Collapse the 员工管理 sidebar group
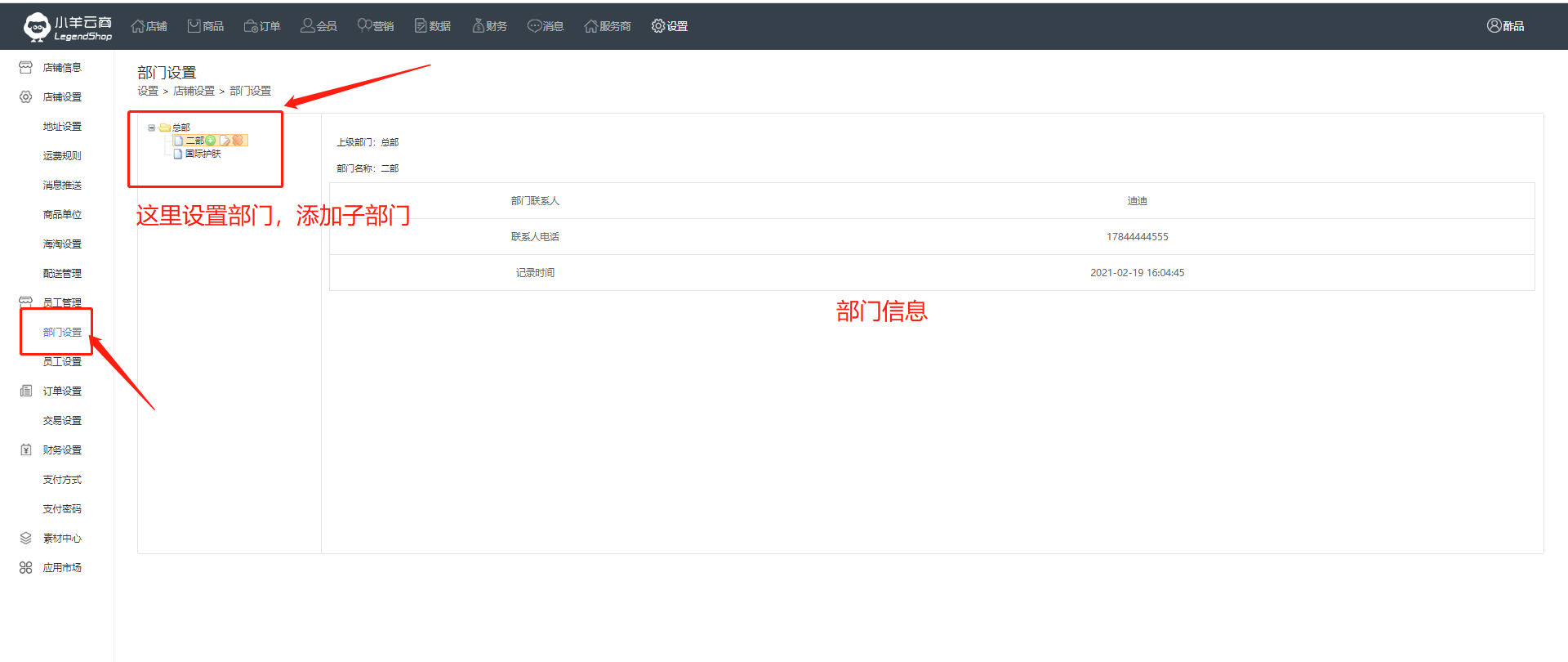Viewport: 1568px width, 662px height. tap(62, 303)
